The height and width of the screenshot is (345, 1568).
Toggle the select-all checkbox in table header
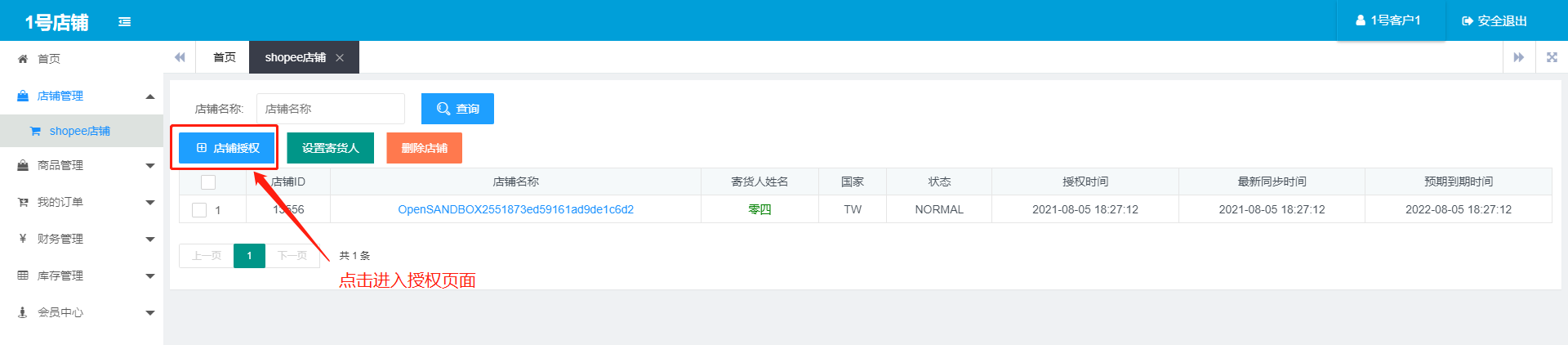point(208,182)
